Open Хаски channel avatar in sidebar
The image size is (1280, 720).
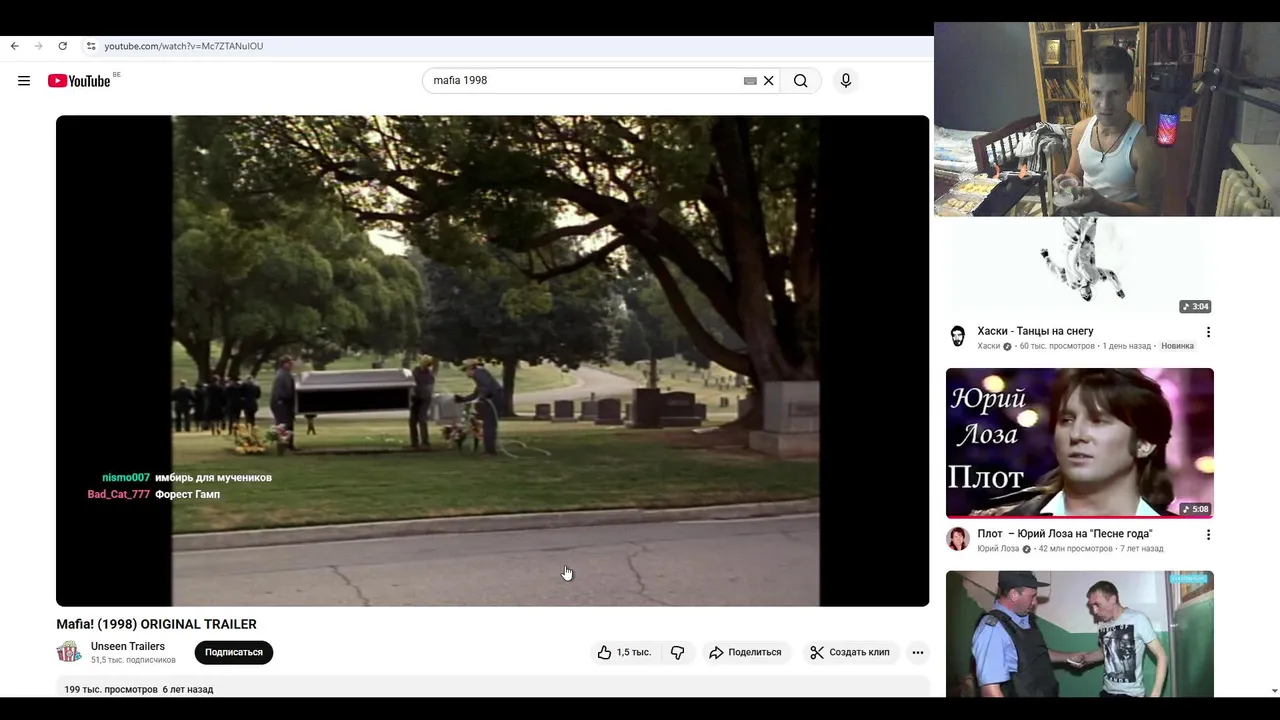coord(958,336)
